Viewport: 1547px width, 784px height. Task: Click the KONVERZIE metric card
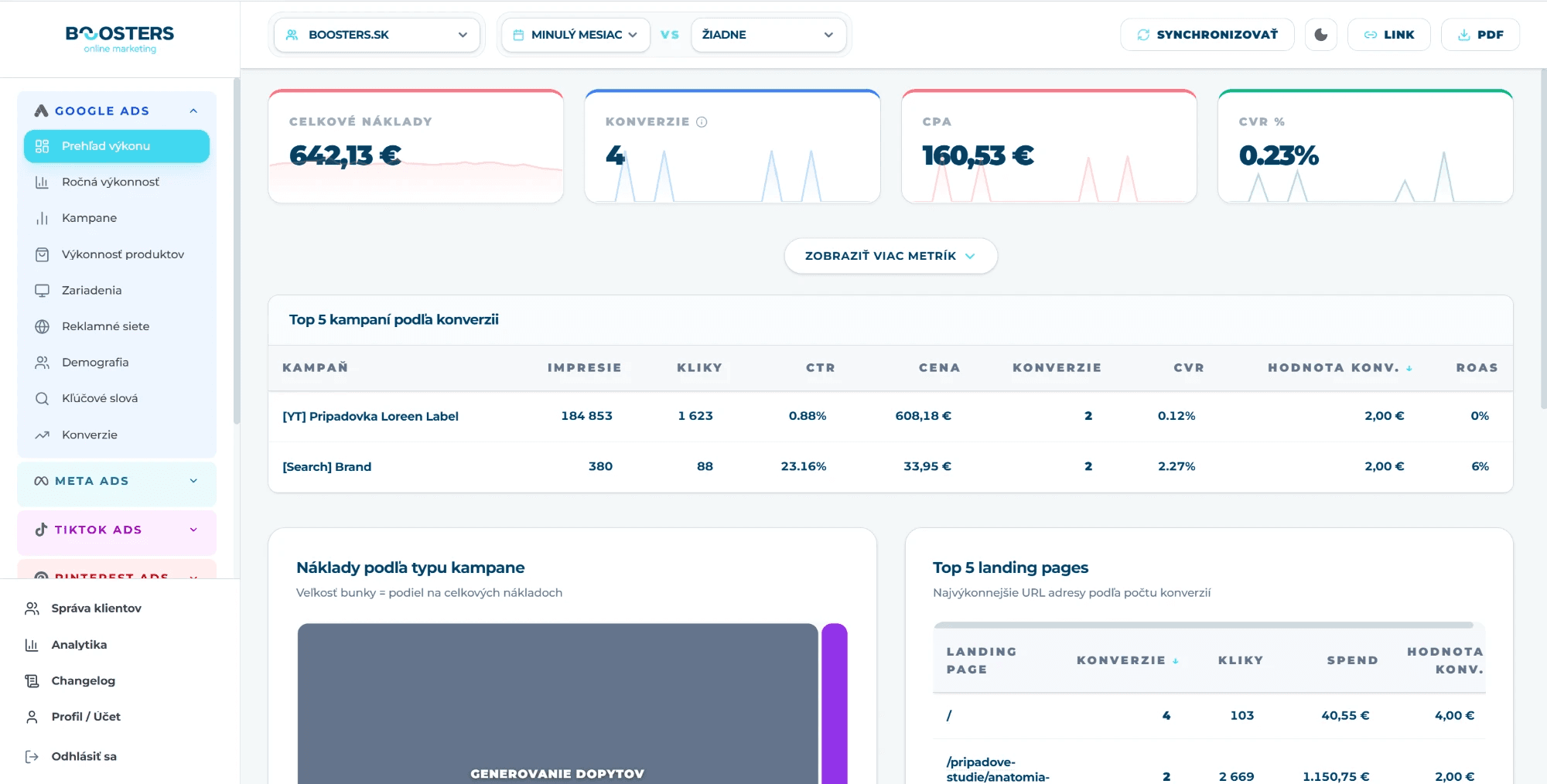733,146
